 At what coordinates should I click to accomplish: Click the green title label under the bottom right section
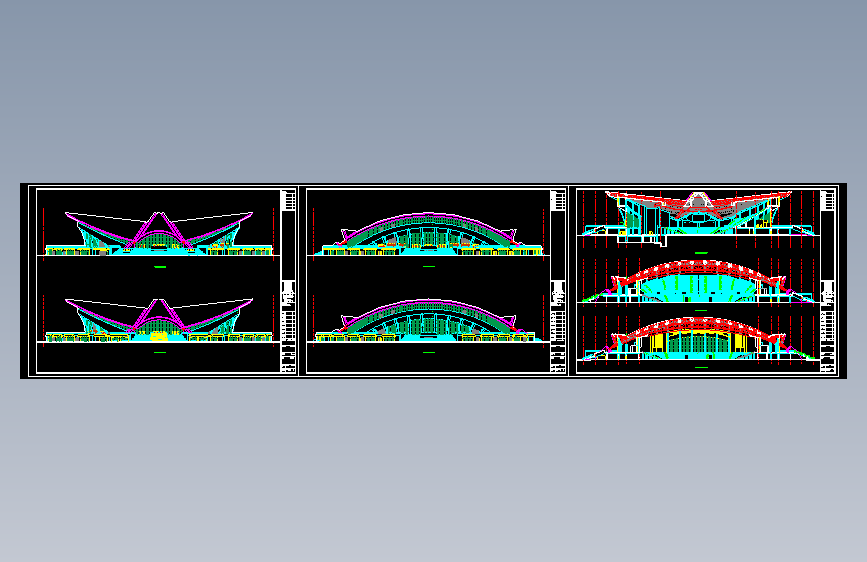701,367
